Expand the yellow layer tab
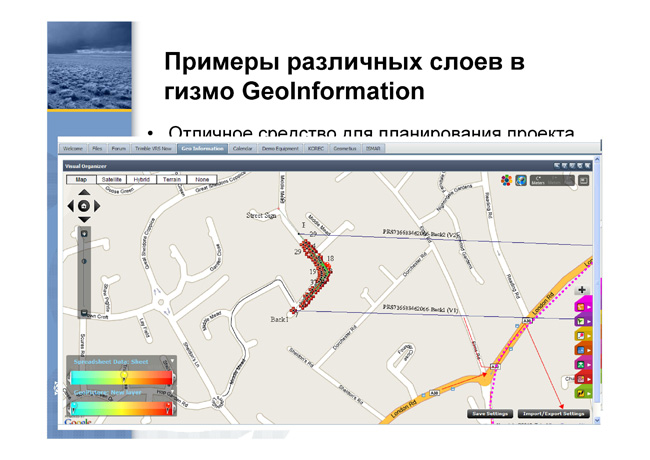Screen dimensions: 650x460 click(x=583, y=335)
